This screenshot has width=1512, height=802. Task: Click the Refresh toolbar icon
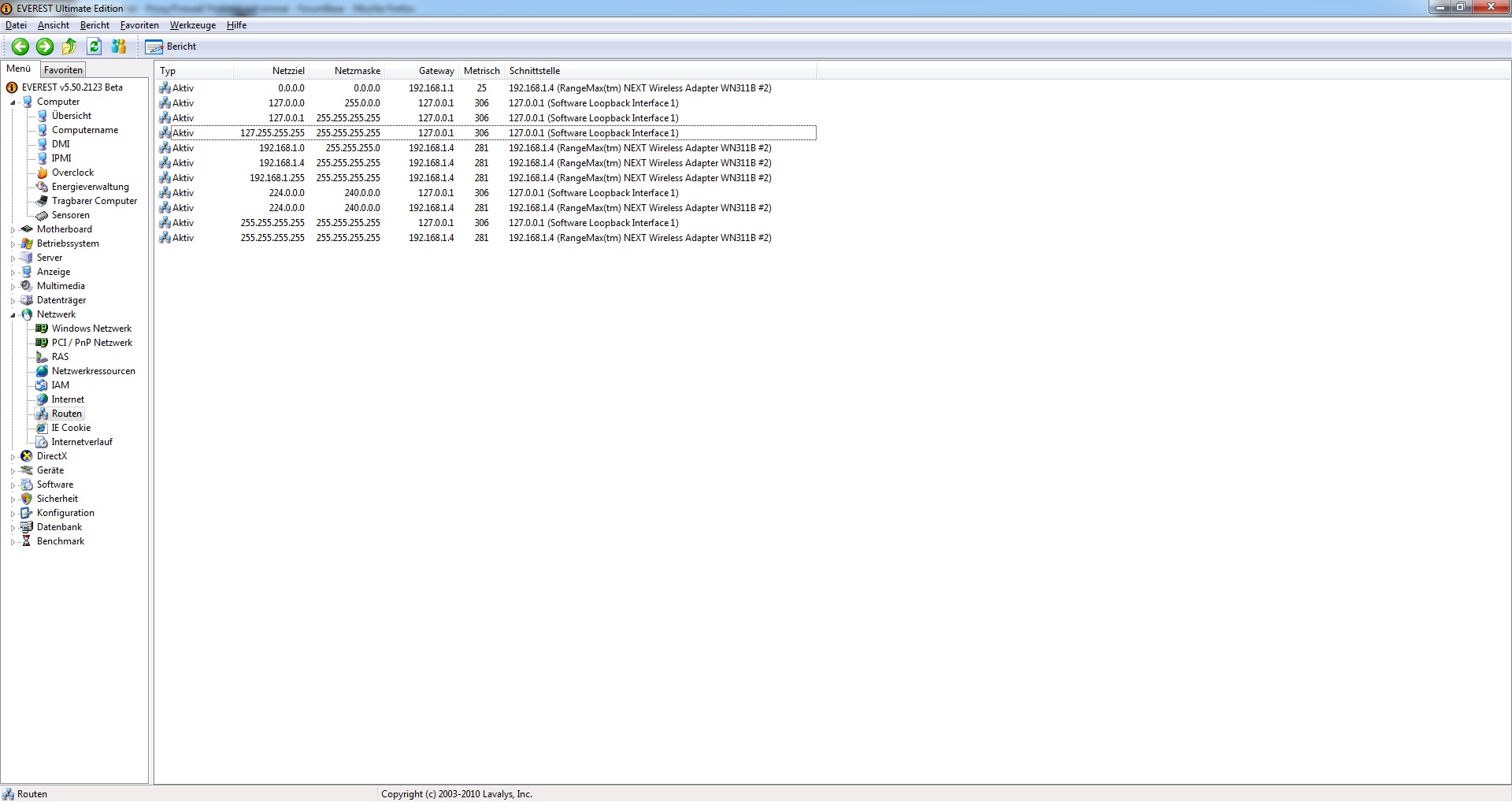(94, 46)
